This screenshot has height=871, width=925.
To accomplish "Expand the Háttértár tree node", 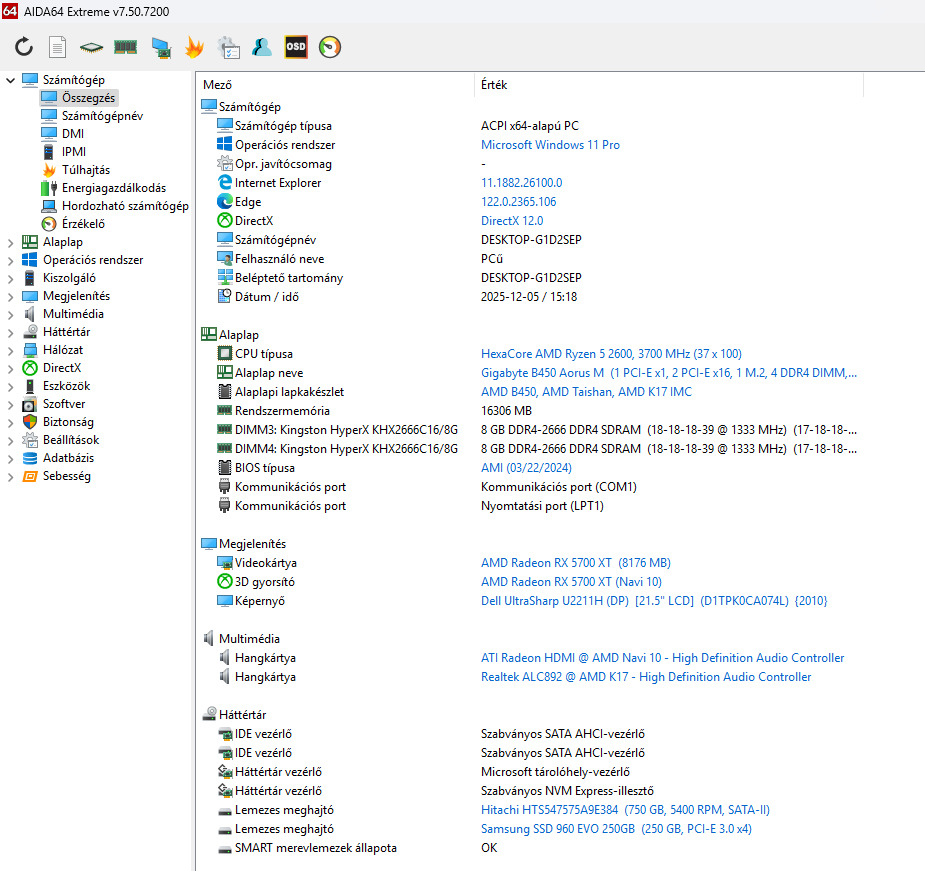I will [x=10, y=333].
